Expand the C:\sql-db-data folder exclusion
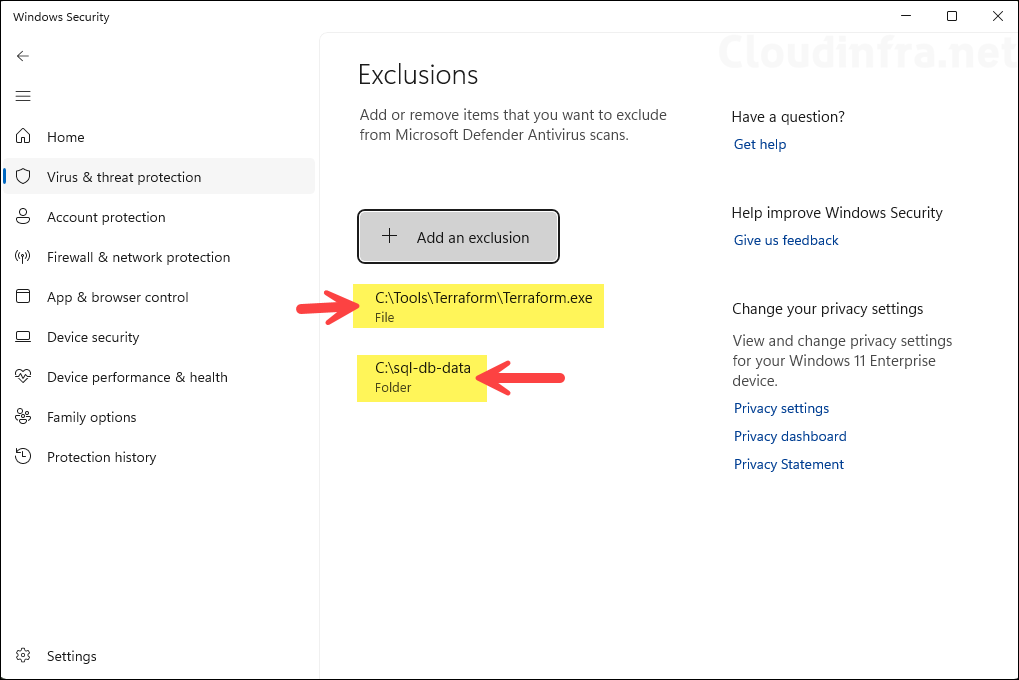 pyautogui.click(x=421, y=377)
